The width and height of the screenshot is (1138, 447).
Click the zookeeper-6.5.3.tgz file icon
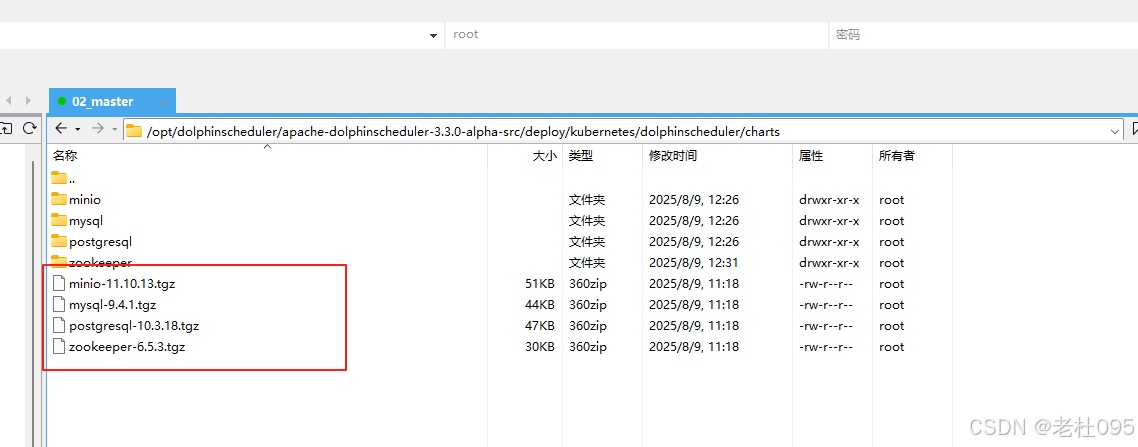(x=59, y=347)
